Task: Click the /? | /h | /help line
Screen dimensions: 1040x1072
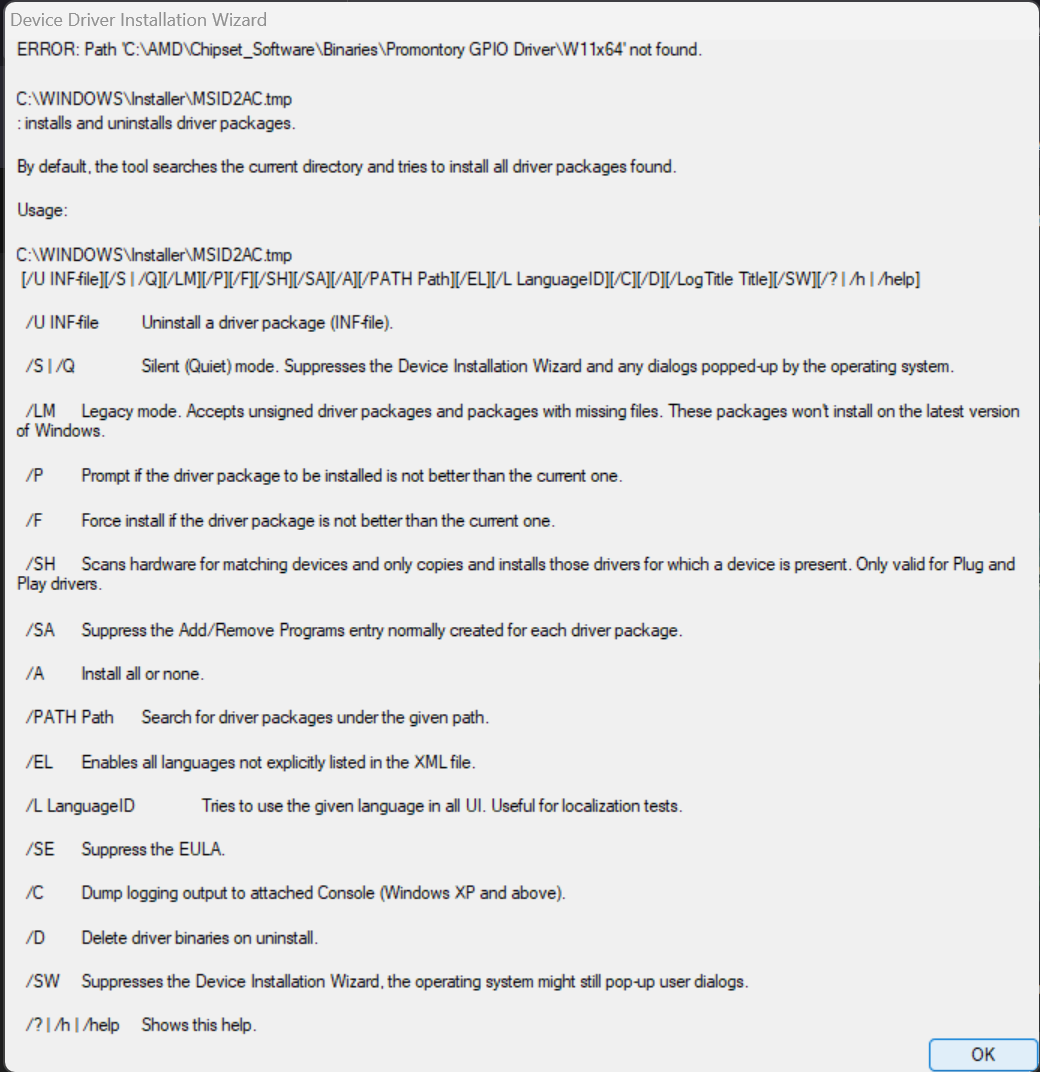Action: (x=141, y=1026)
